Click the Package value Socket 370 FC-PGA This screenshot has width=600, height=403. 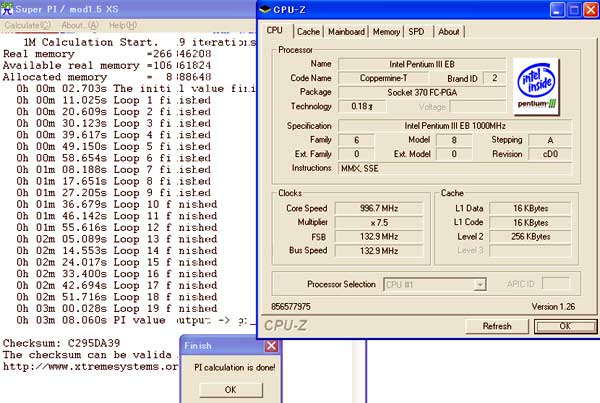pyautogui.click(x=422, y=93)
